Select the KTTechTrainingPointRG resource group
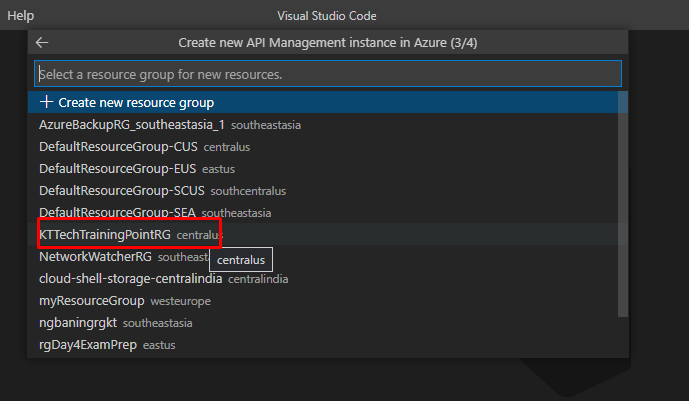The width and height of the screenshot is (689, 401). pyautogui.click(x=106, y=234)
